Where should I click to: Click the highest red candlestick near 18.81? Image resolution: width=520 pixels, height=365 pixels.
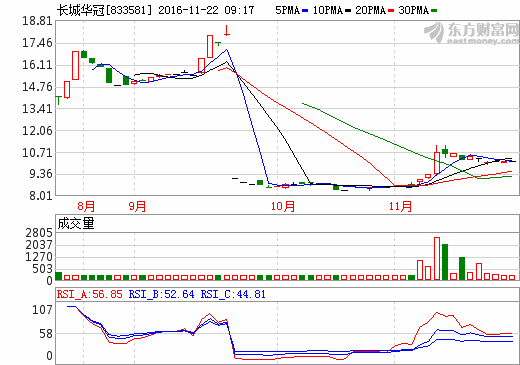pyautogui.click(x=227, y=30)
